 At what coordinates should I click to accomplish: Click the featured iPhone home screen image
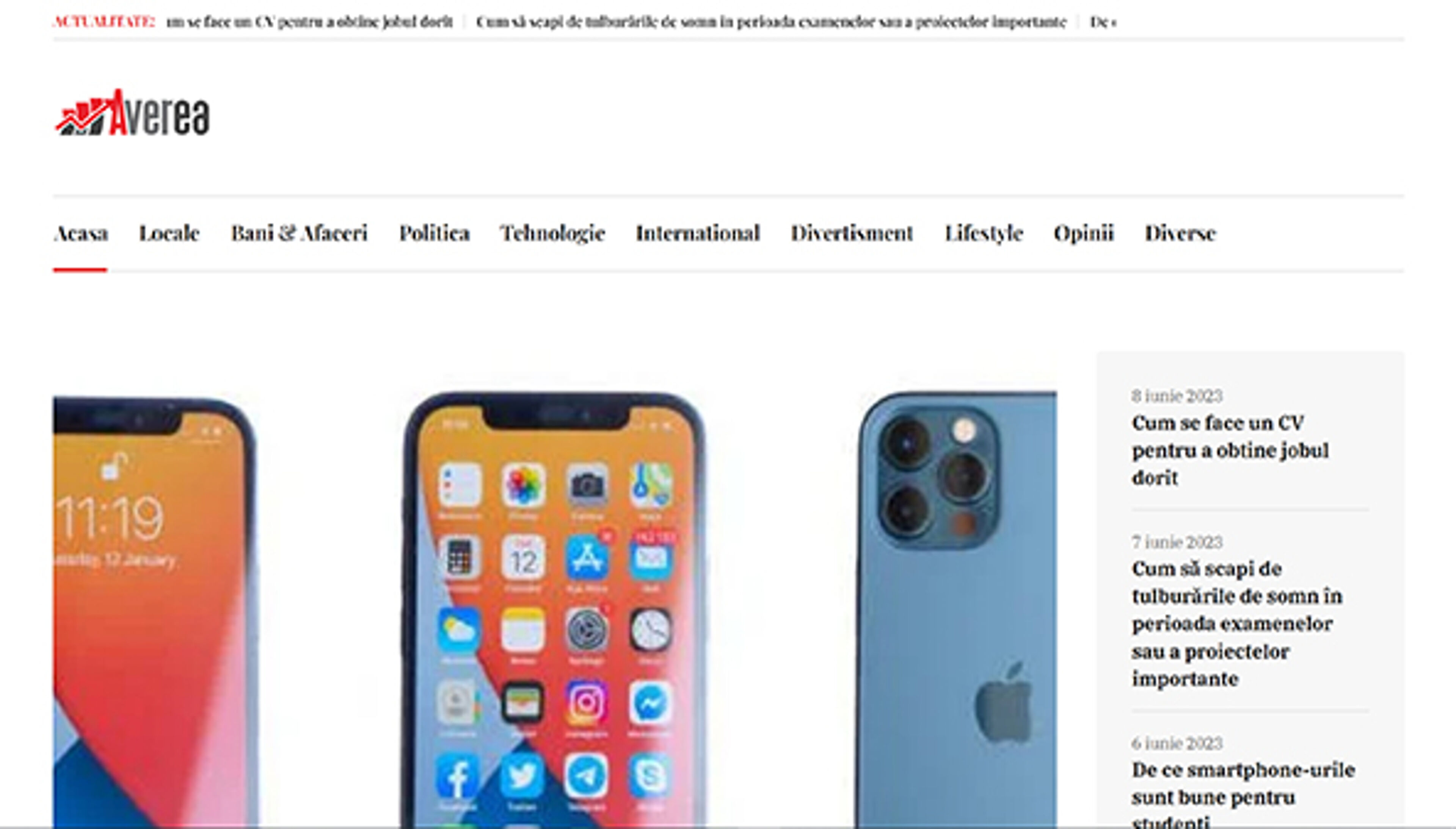pos(554,609)
